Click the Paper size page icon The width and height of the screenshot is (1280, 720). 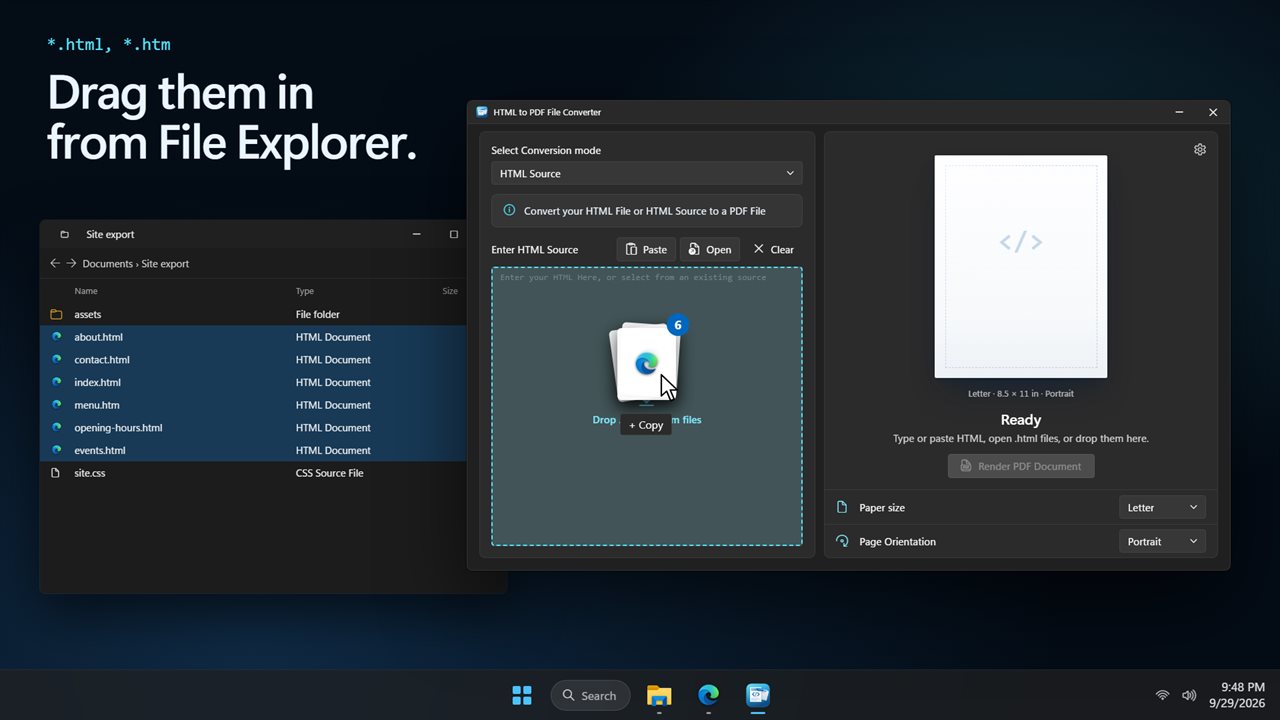pos(842,507)
